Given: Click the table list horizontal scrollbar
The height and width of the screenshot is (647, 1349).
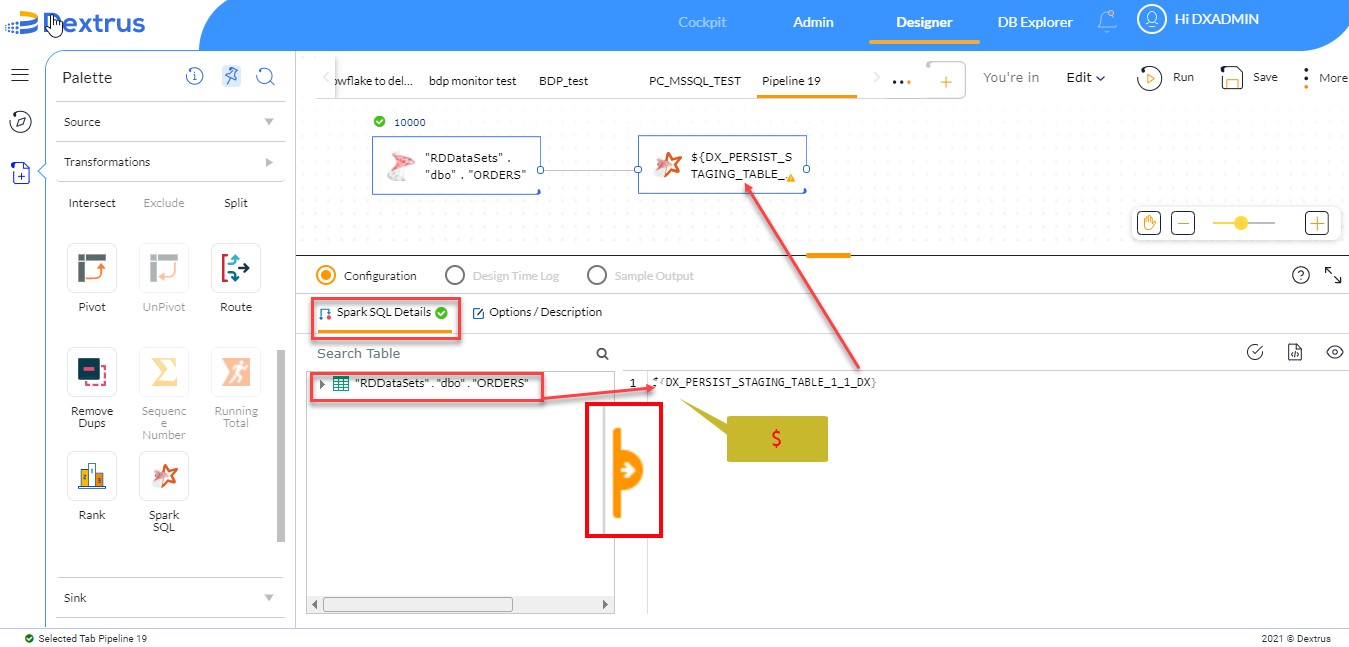Looking at the screenshot, I should pos(417,604).
